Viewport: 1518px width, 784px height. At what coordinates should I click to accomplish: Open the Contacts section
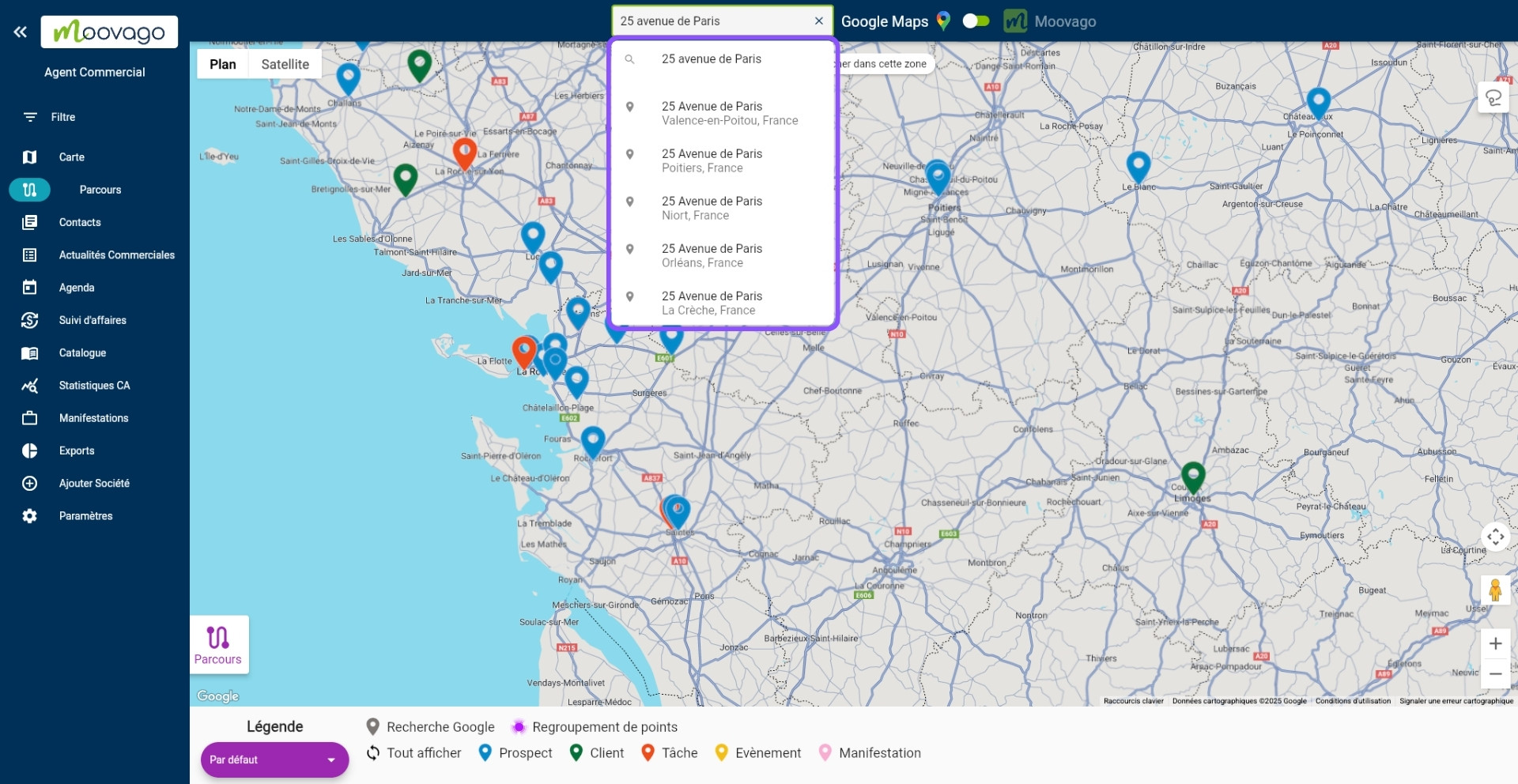pos(79,222)
